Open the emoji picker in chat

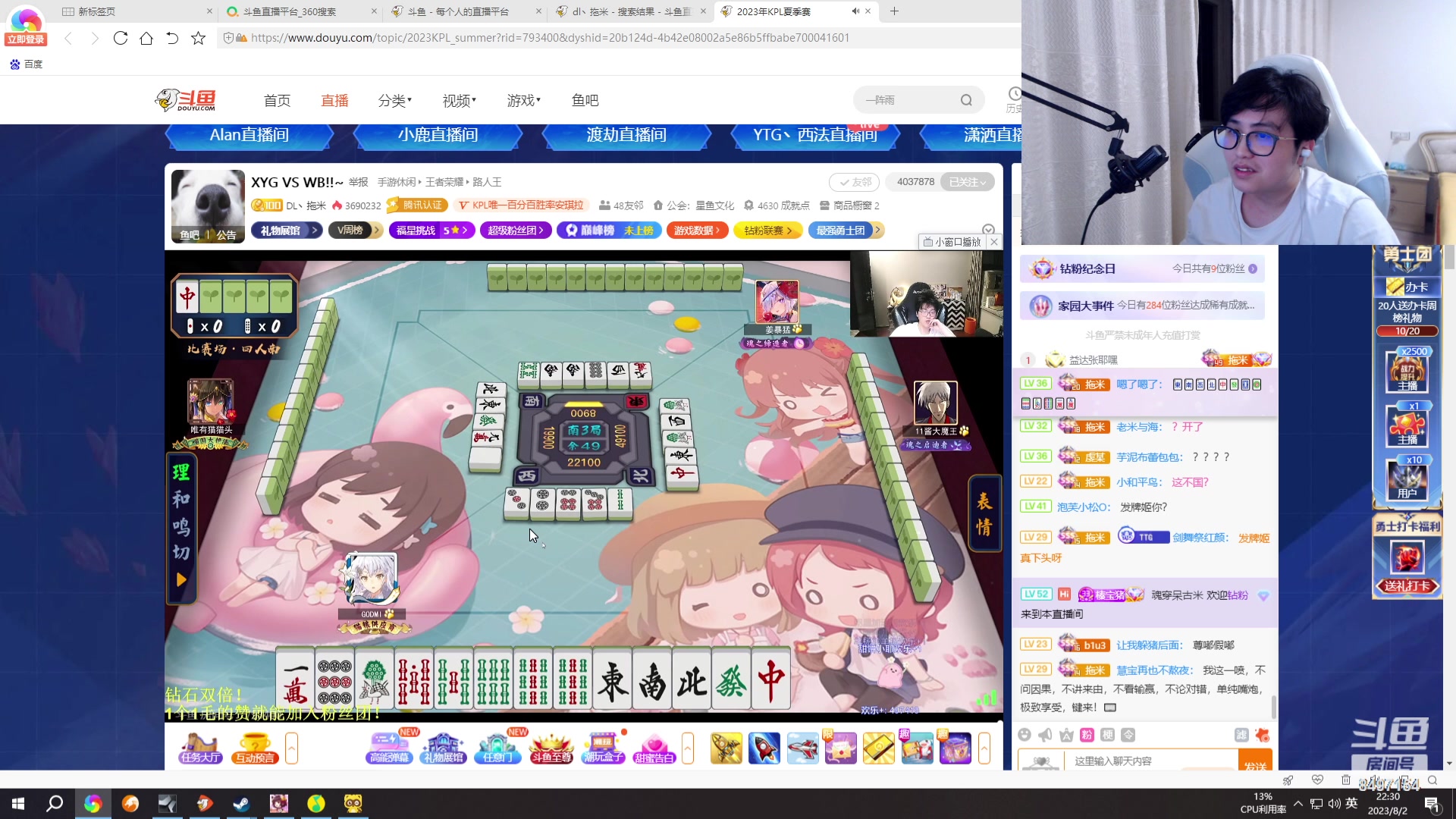click(x=1025, y=735)
